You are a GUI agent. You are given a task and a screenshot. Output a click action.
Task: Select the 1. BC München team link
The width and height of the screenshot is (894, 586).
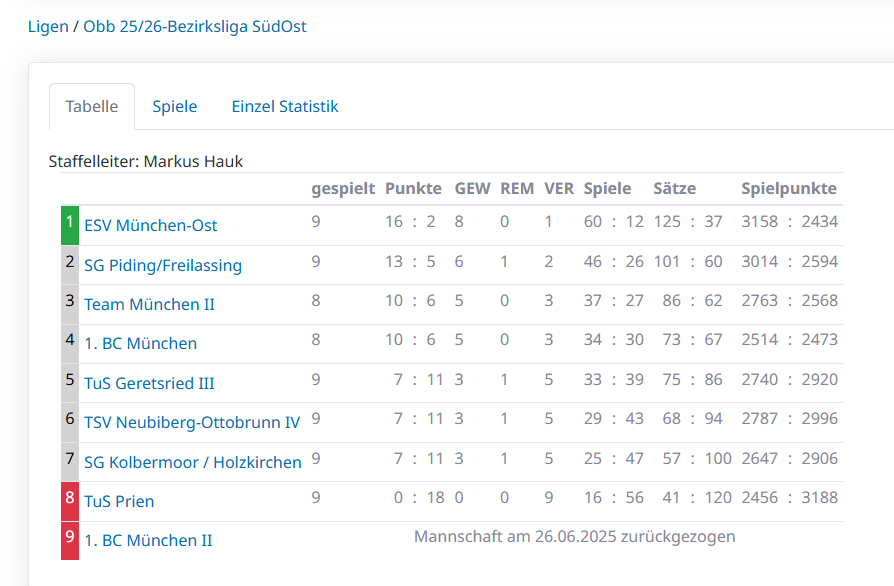tap(140, 344)
